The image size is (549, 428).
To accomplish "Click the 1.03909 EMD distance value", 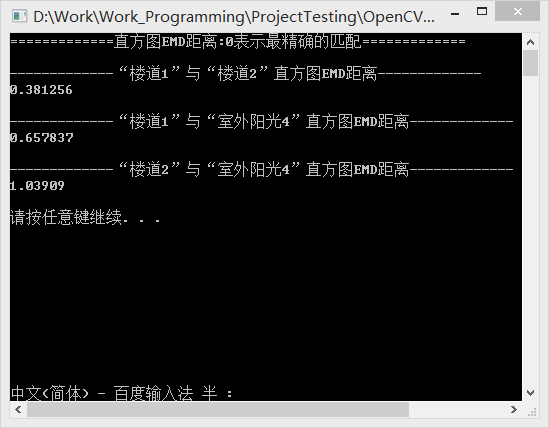I will [x=37, y=186].
